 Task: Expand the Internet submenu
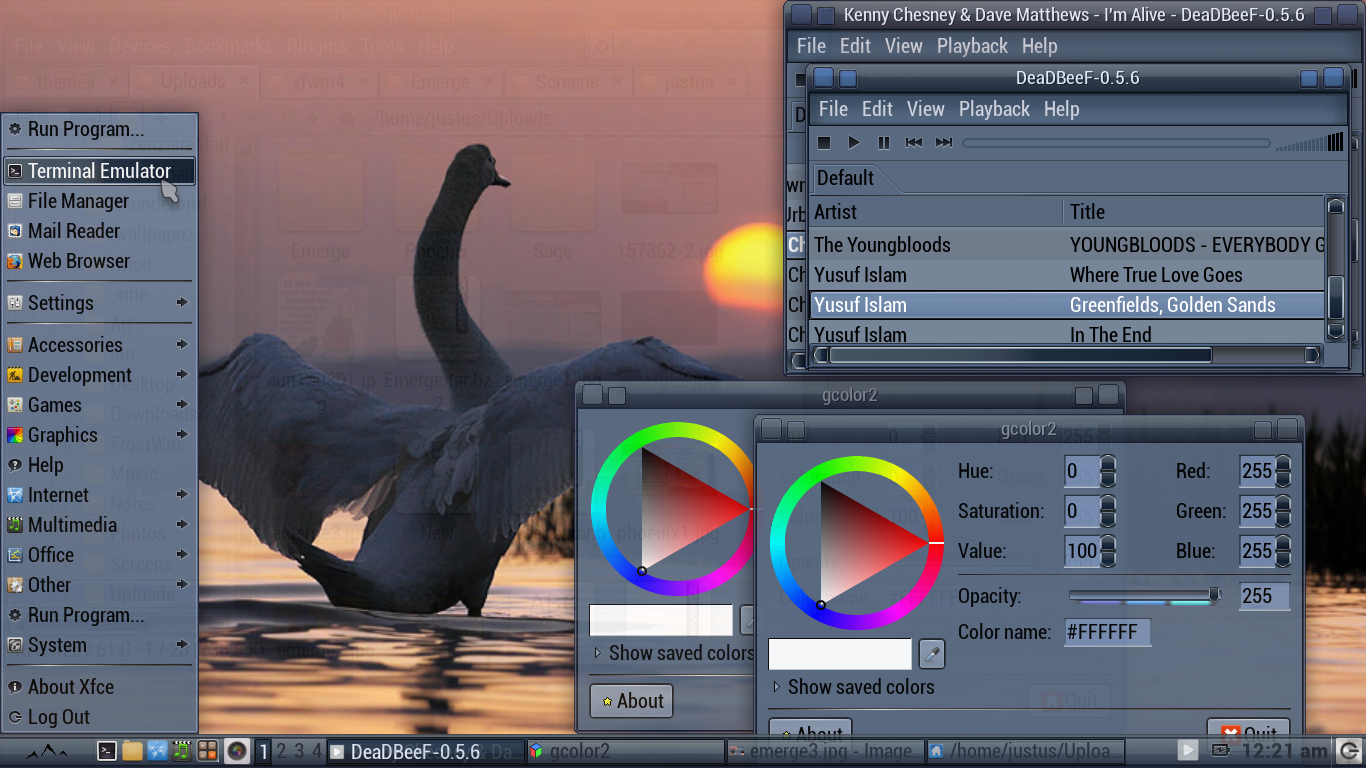point(99,495)
